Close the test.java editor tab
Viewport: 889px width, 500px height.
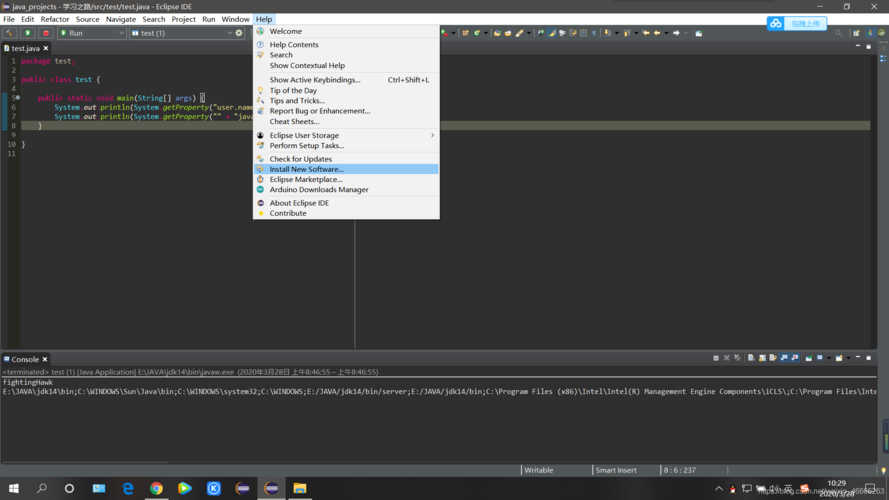click(x=46, y=48)
